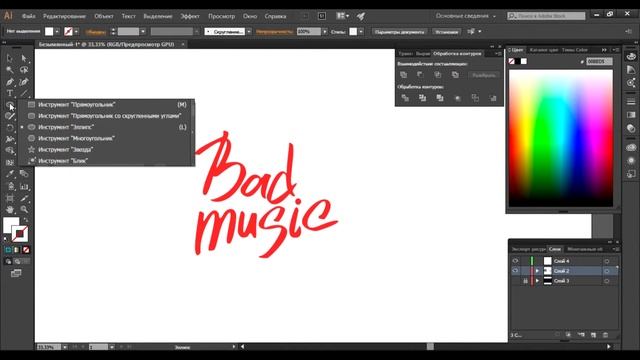
Task: Open Color panel flyout menu
Action: (x=617, y=50)
